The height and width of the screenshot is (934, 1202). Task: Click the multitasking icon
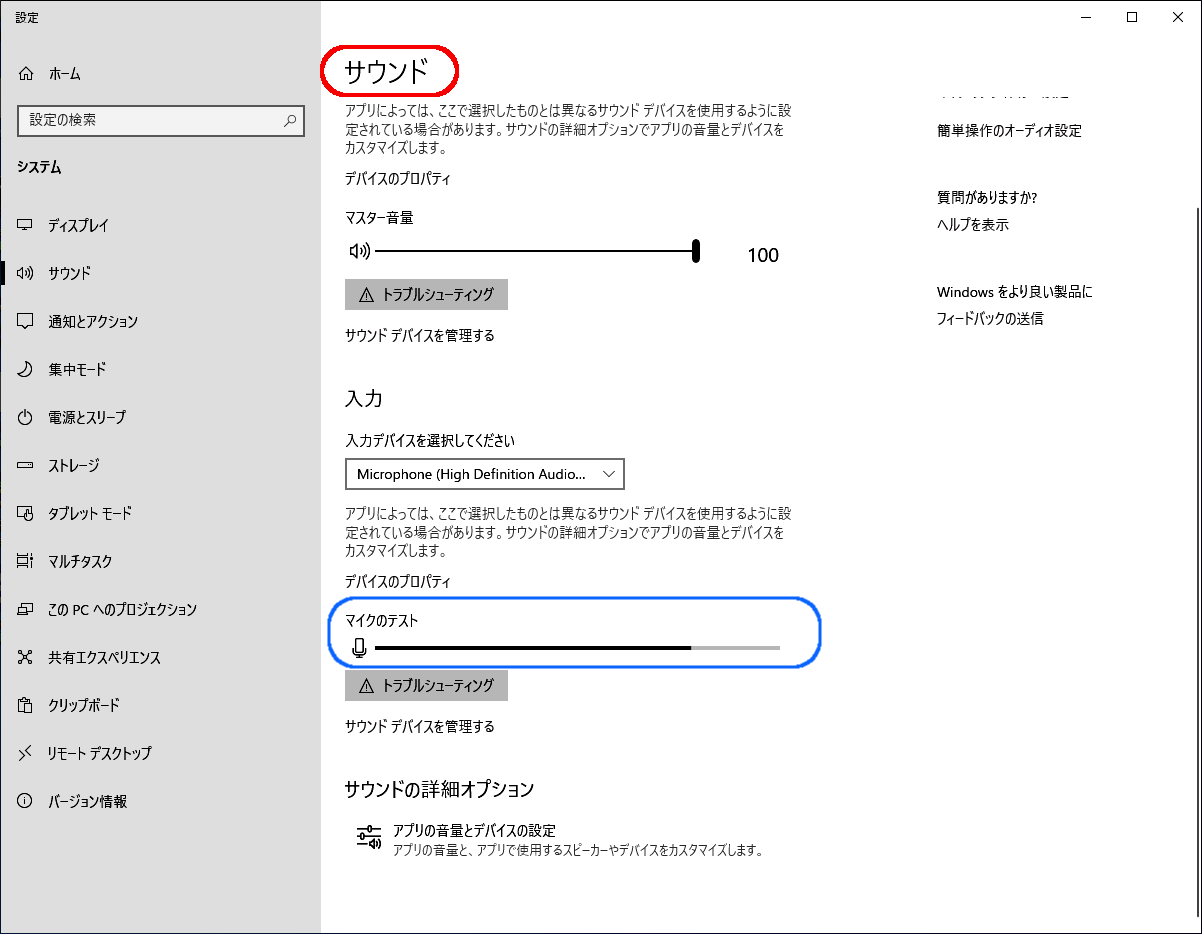pos(26,561)
